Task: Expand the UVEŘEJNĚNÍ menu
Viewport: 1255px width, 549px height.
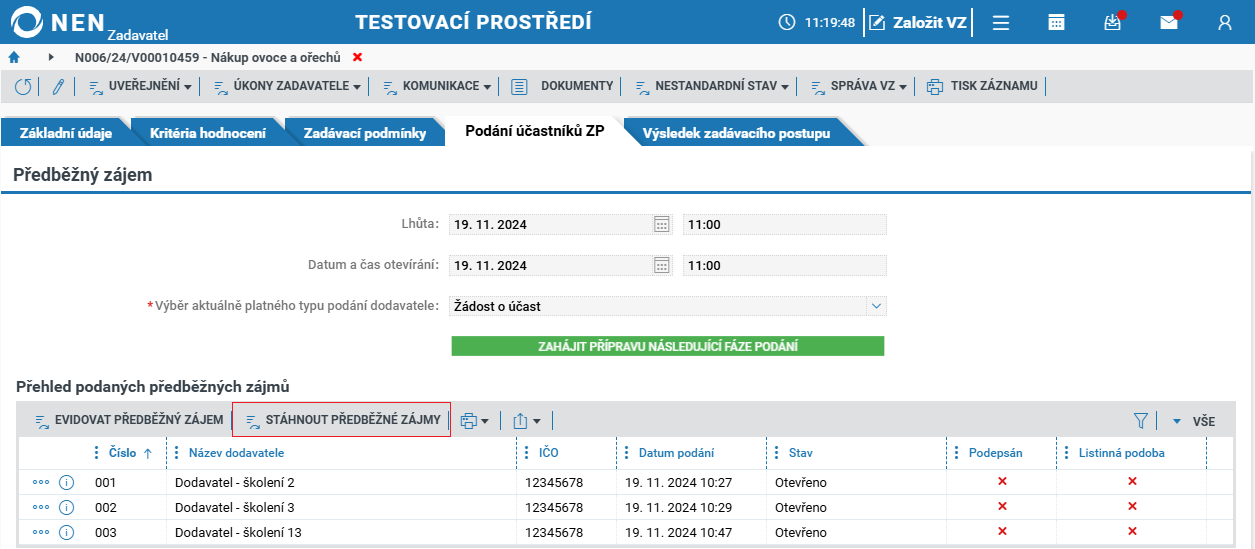Action: click(141, 86)
